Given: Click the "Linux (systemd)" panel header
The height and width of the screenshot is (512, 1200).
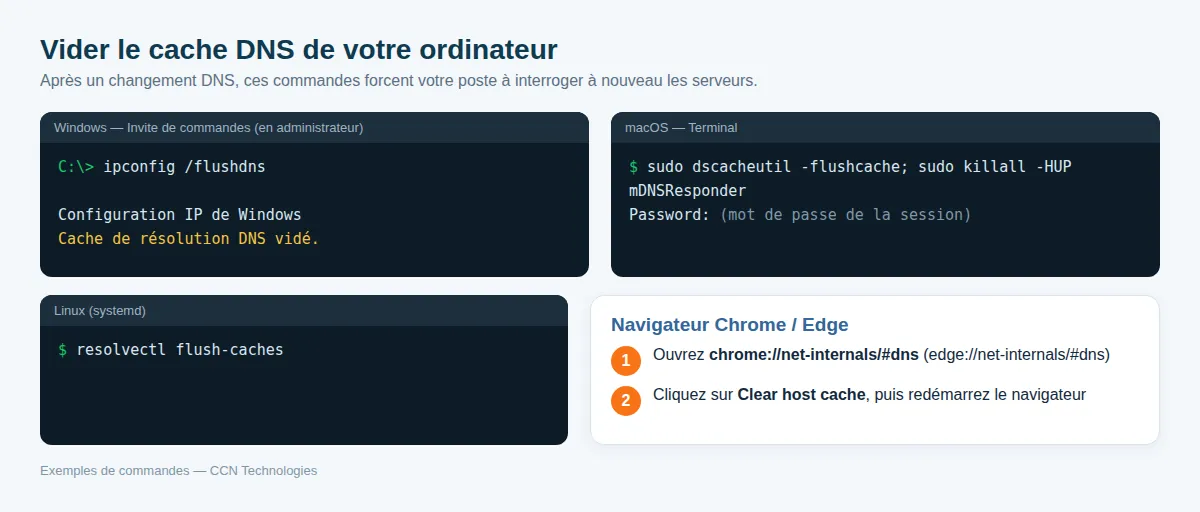Looking at the screenshot, I should [x=304, y=310].
